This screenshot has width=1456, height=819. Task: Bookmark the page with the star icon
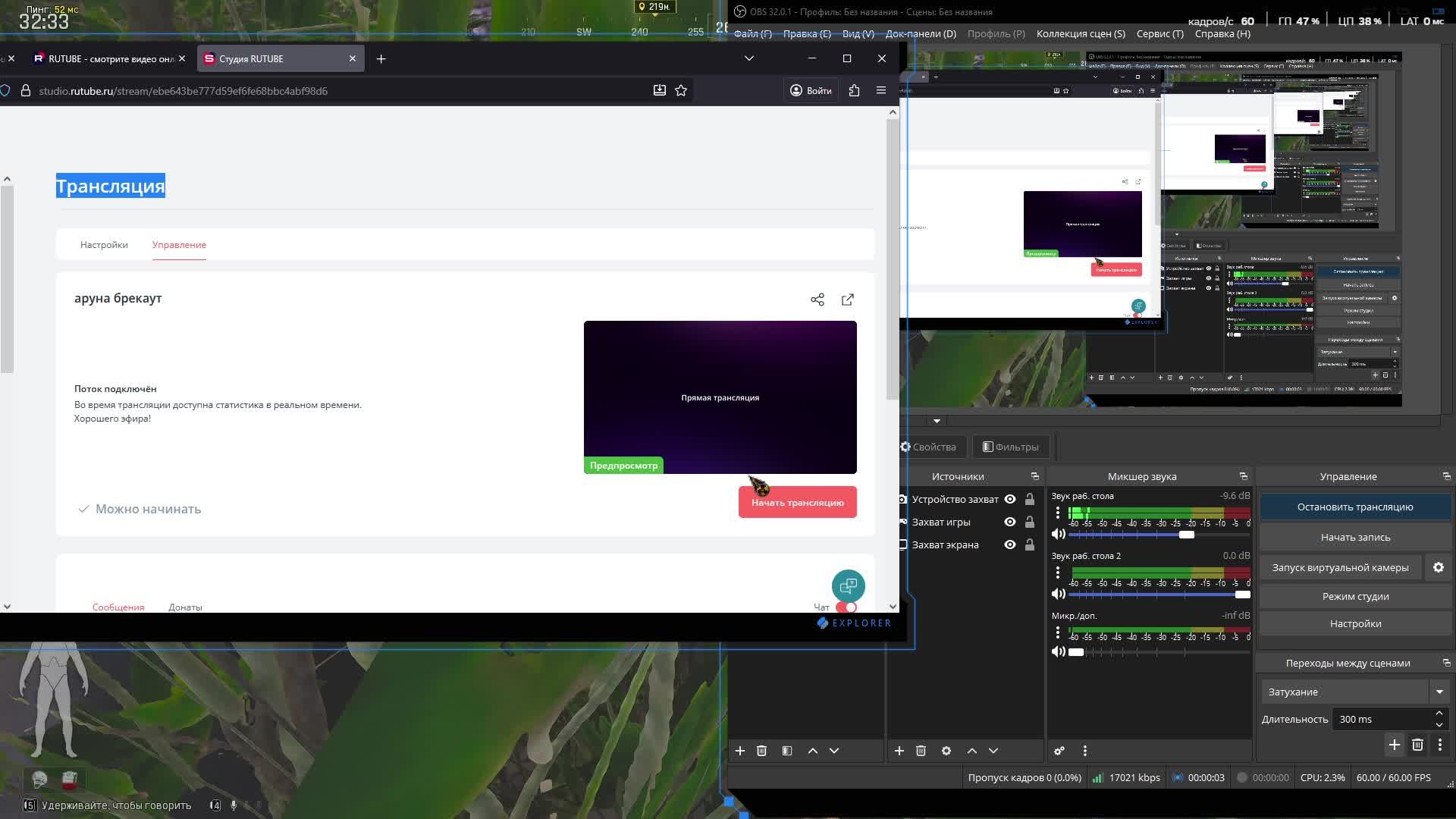(x=681, y=91)
